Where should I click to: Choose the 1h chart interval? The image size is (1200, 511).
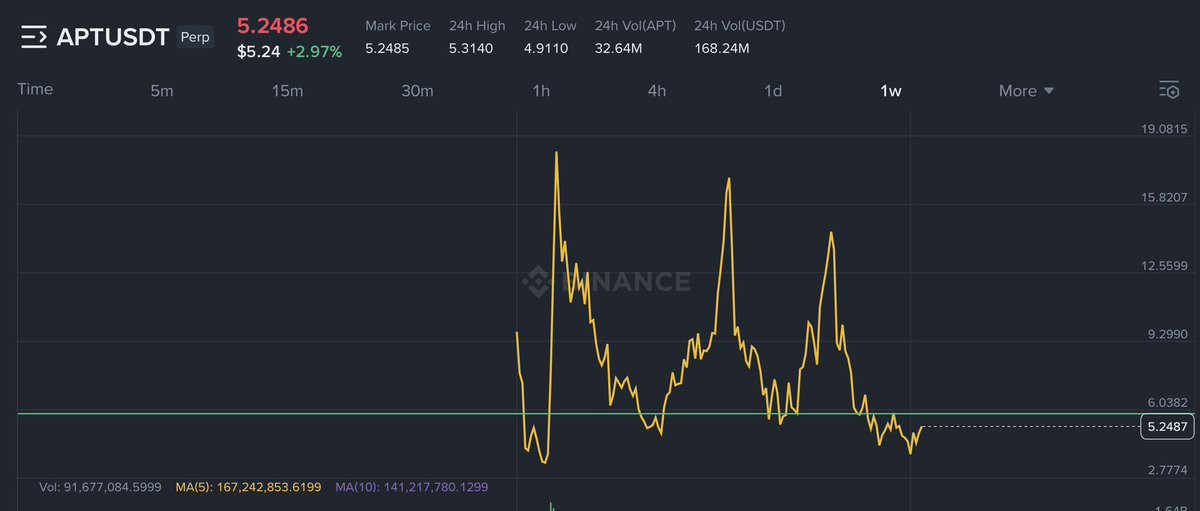[541, 91]
